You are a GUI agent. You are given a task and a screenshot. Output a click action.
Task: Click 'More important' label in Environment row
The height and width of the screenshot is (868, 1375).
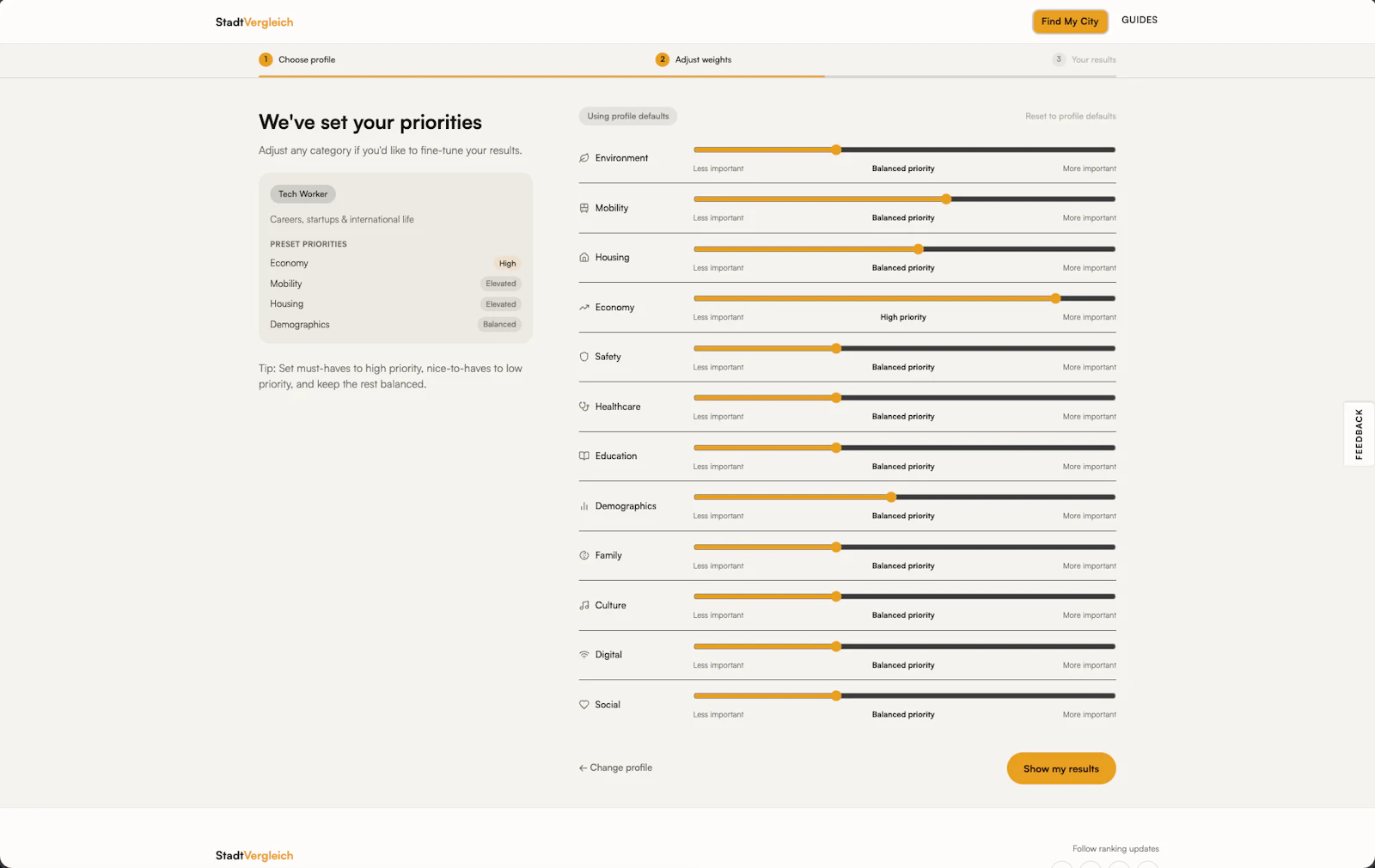click(x=1090, y=168)
